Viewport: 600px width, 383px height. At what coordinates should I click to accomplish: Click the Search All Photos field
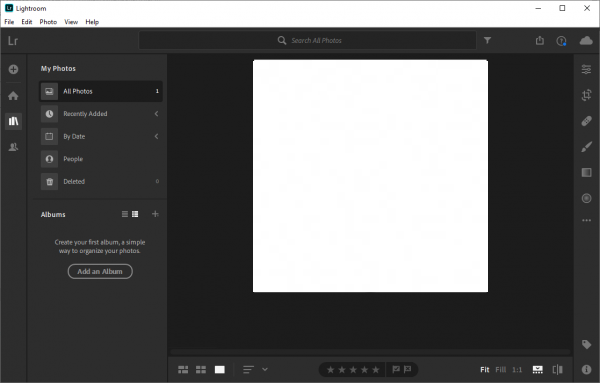[308, 40]
